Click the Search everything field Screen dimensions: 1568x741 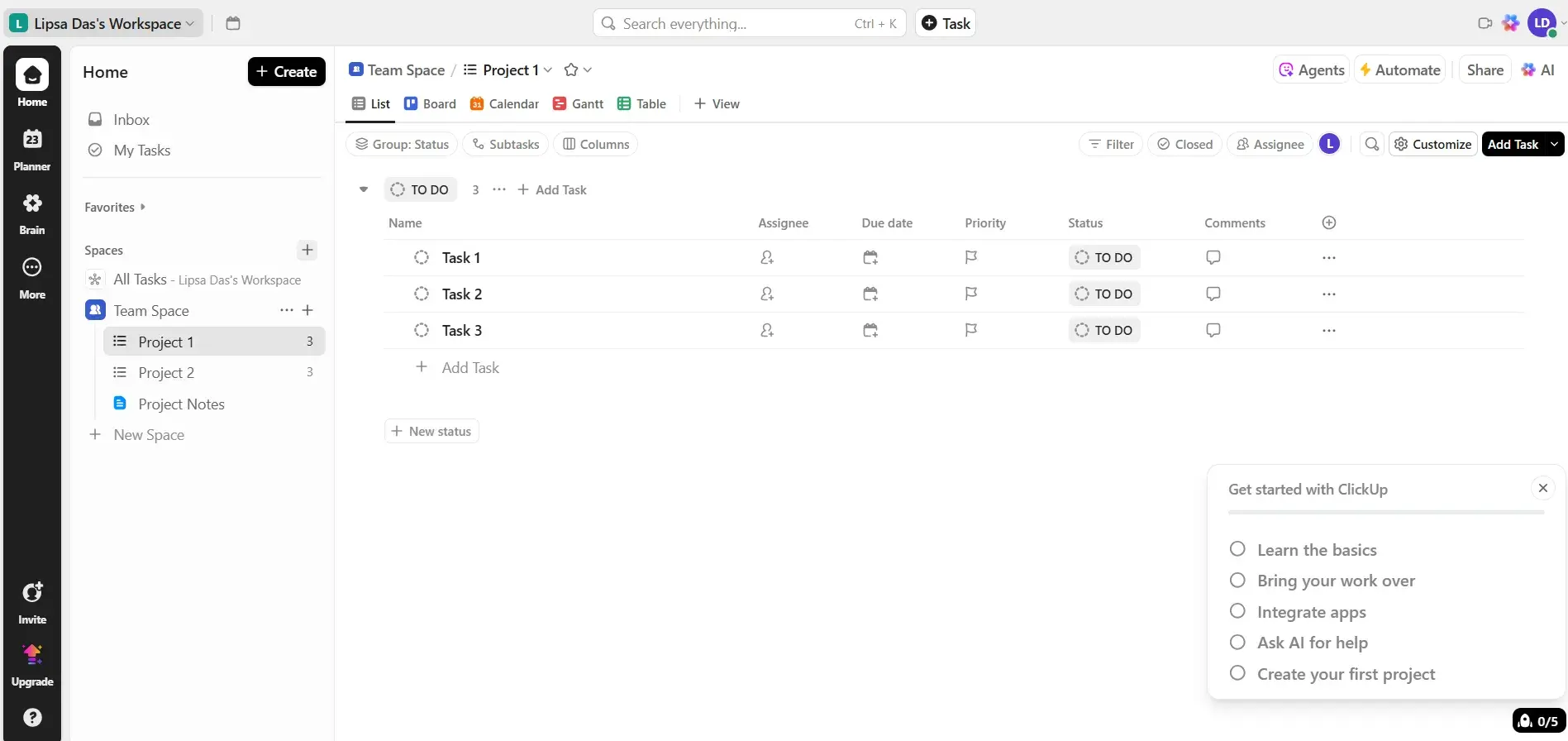pyautogui.click(x=736, y=23)
